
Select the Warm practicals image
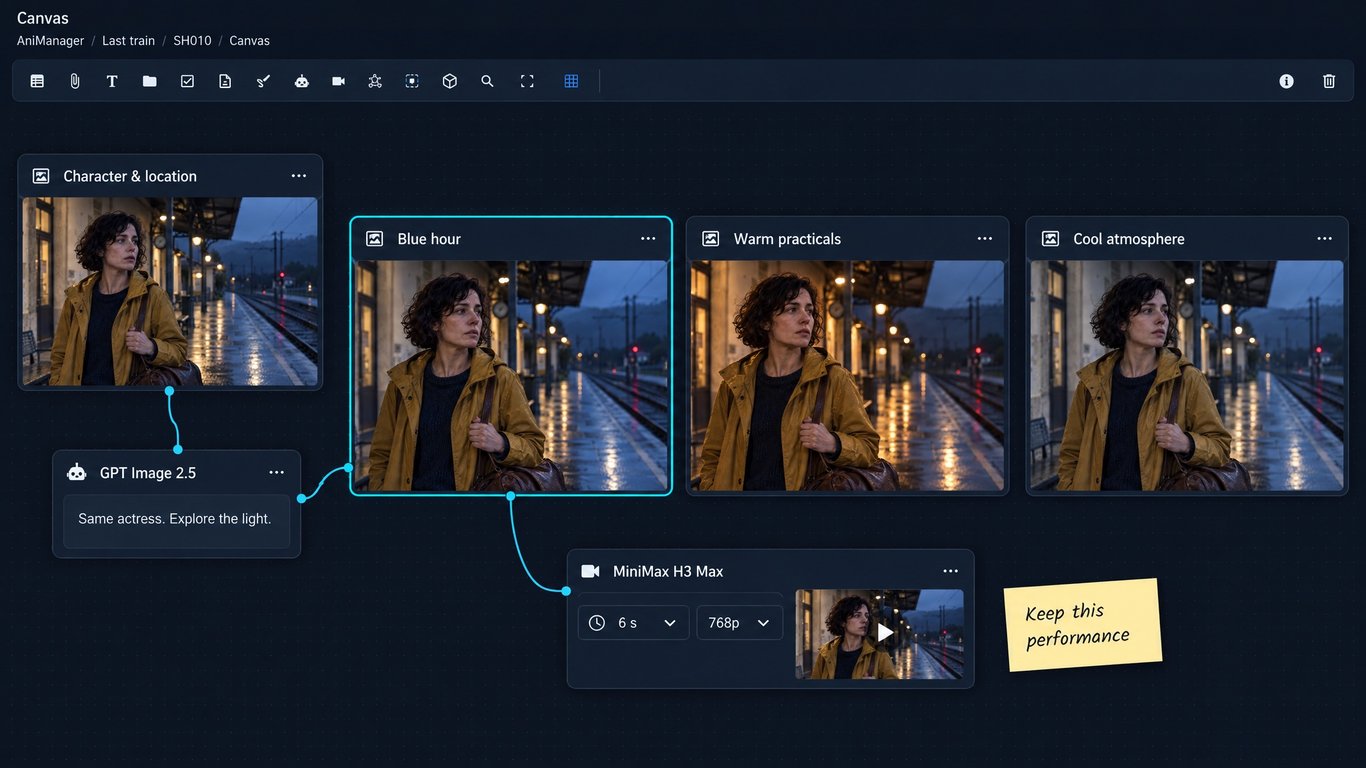[x=848, y=376]
